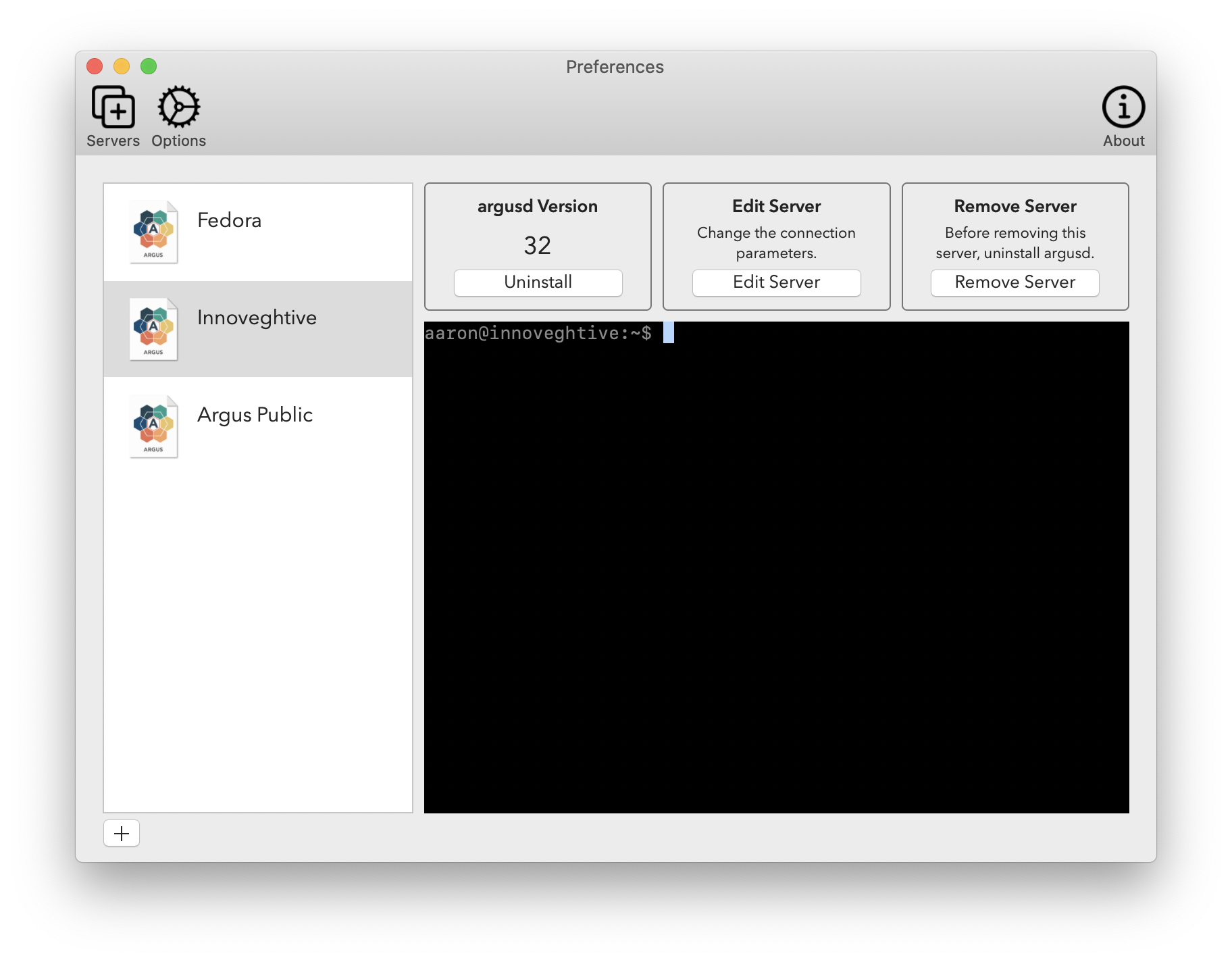Click the Fedora server Argus icon
The width and height of the screenshot is (1232, 962).
pos(154,232)
